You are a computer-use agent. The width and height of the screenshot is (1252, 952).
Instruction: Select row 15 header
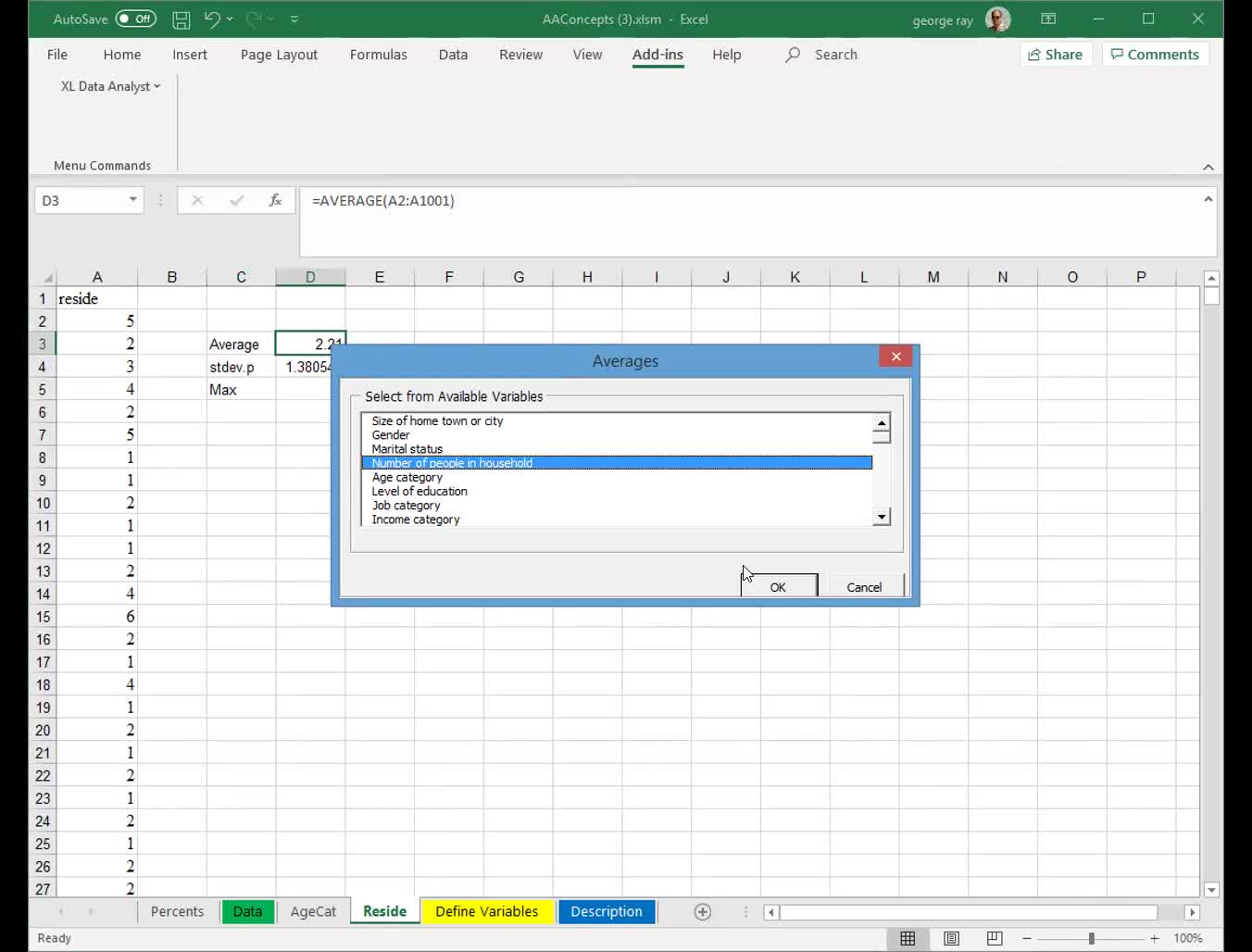pos(43,617)
